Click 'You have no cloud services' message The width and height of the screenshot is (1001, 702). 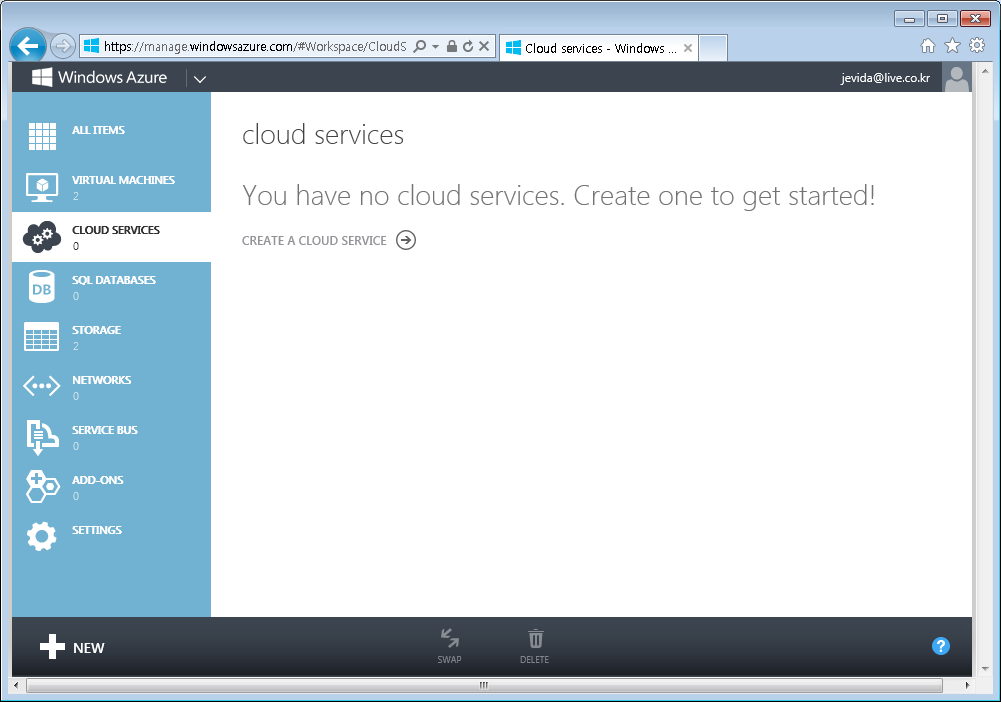(559, 195)
